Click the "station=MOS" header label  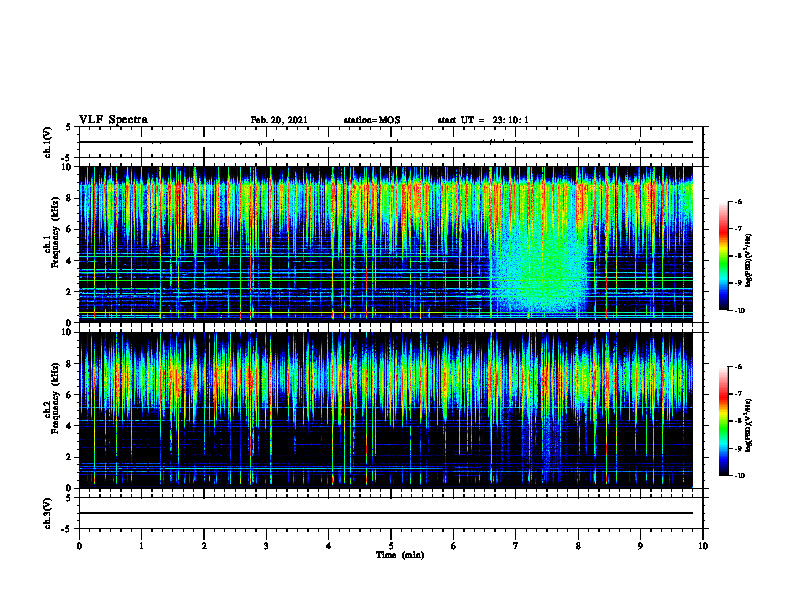tap(372, 120)
